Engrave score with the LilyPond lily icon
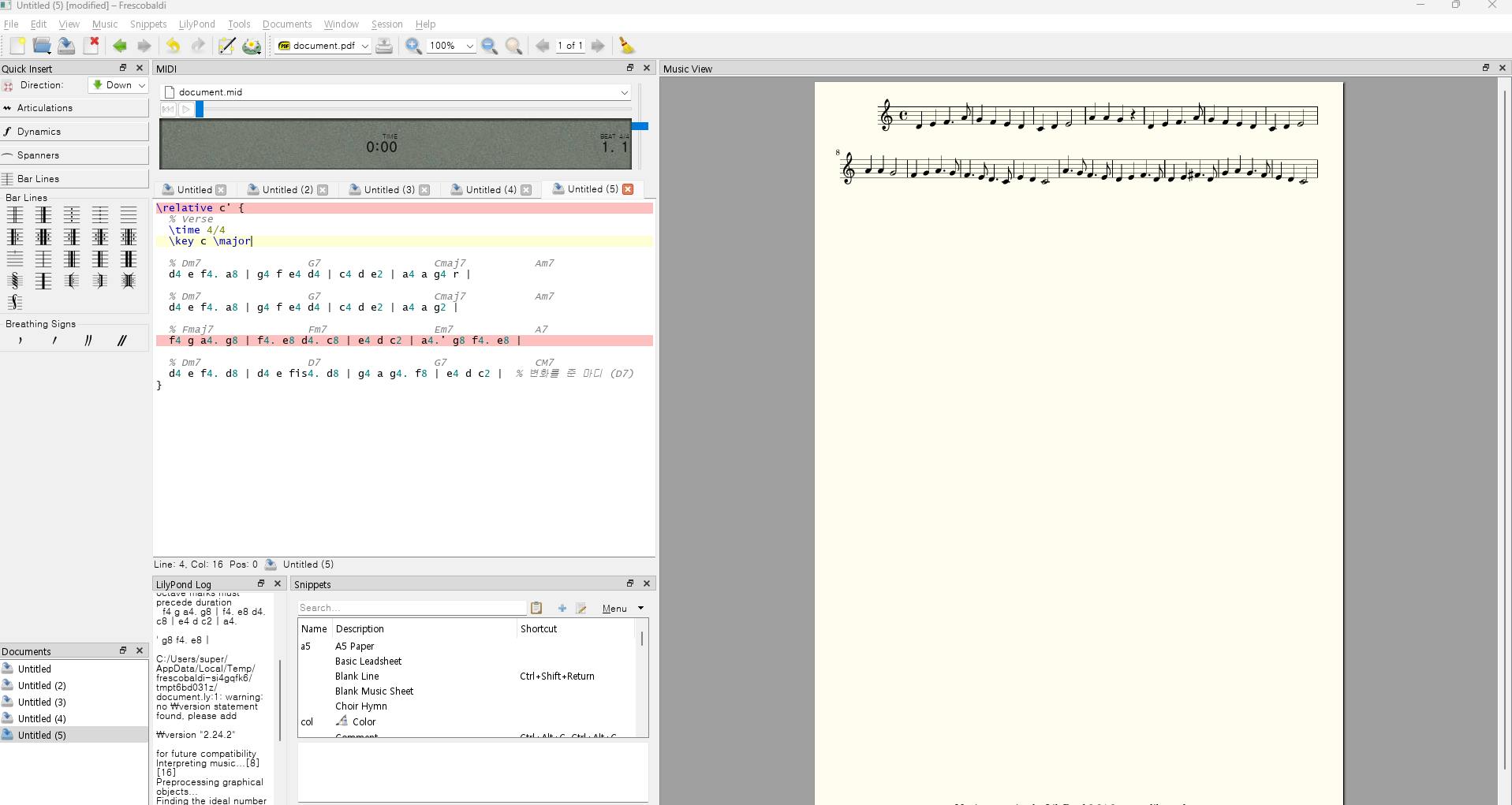The image size is (1512, 805). (x=252, y=46)
